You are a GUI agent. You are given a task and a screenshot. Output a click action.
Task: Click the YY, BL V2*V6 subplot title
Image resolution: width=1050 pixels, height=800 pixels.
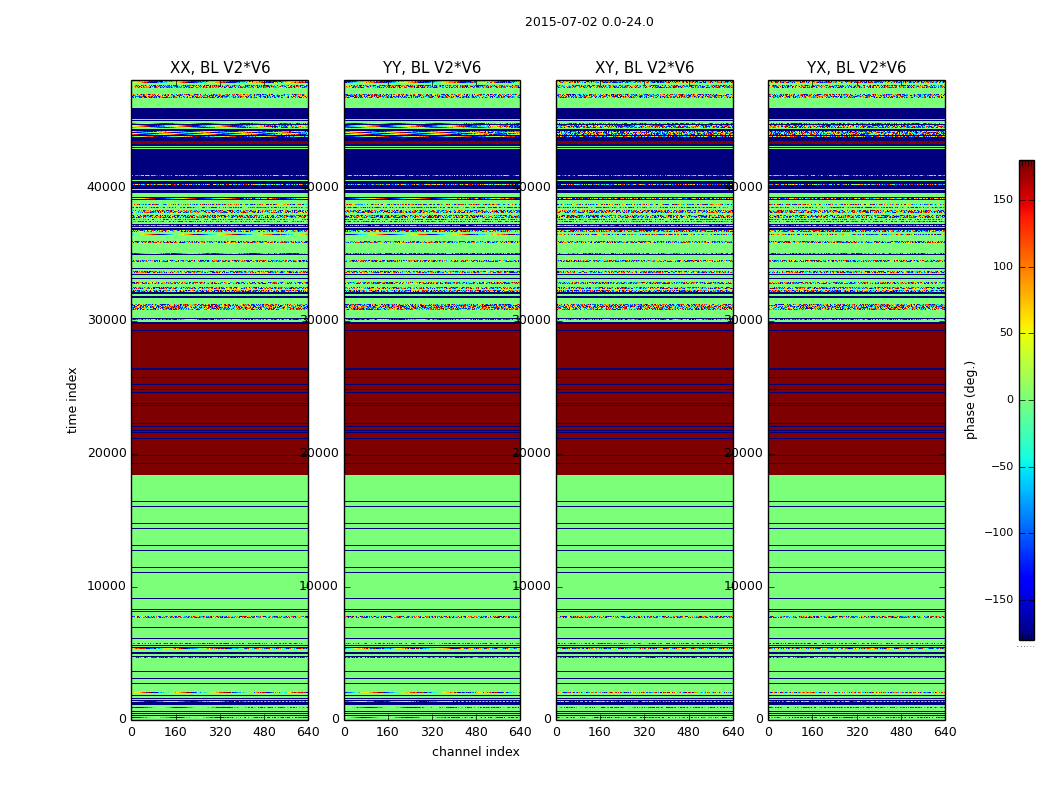(432, 68)
